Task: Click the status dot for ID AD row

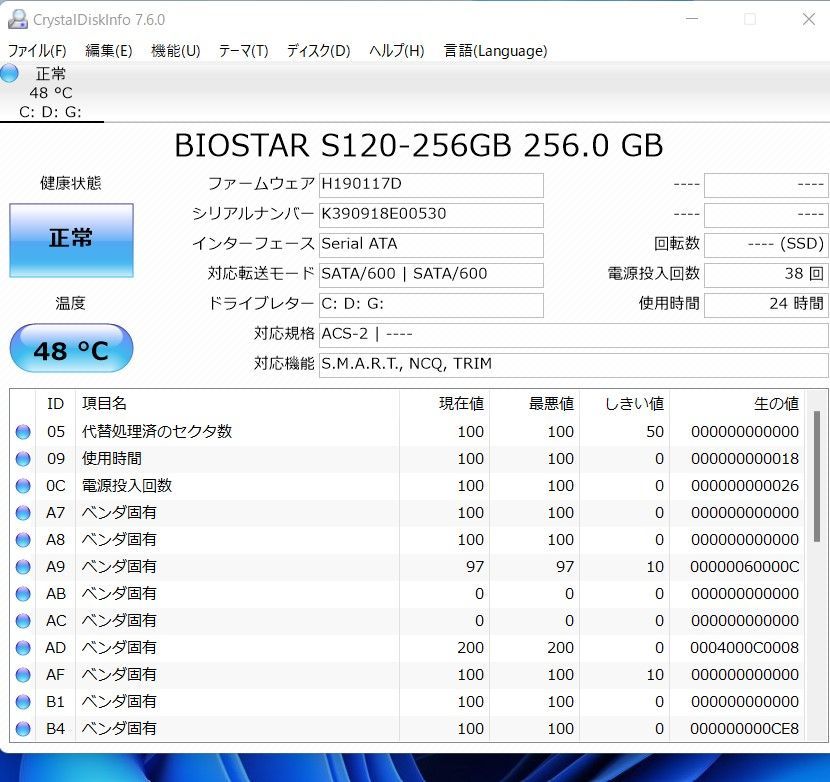Action: pos(23,648)
